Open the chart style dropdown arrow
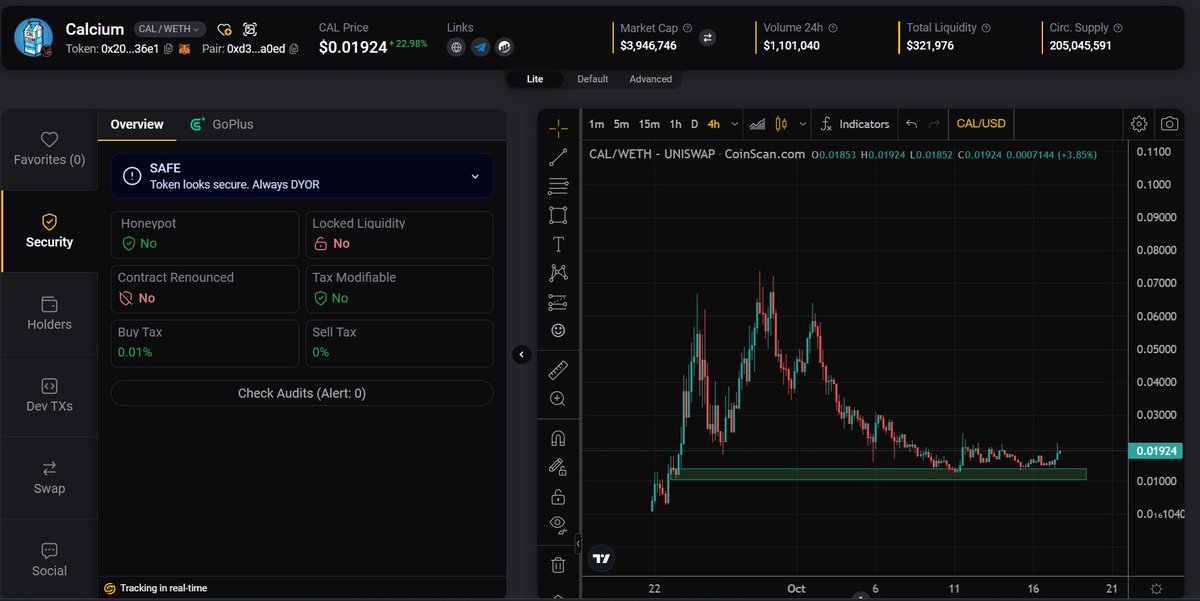1200x601 pixels. click(x=802, y=124)
